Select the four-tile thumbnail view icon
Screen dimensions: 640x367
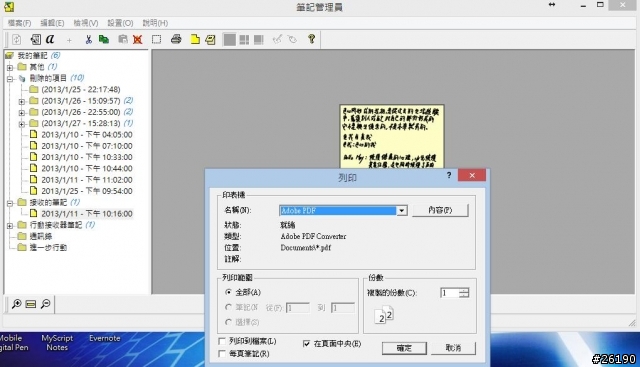click(x=244, y=40)
